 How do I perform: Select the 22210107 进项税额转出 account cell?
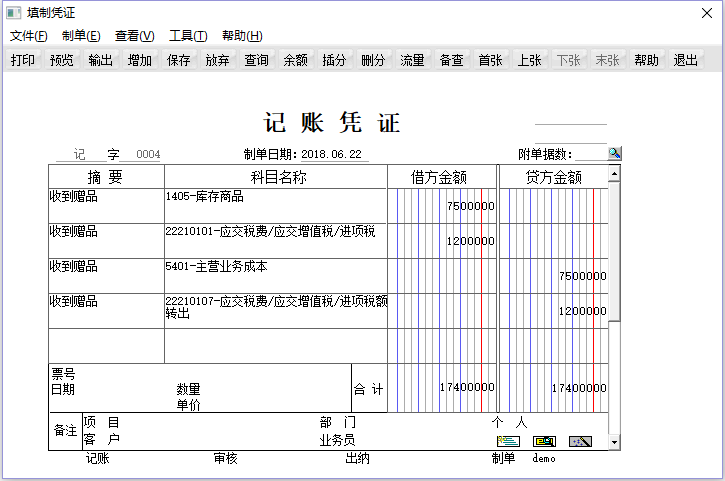(276, 311)
